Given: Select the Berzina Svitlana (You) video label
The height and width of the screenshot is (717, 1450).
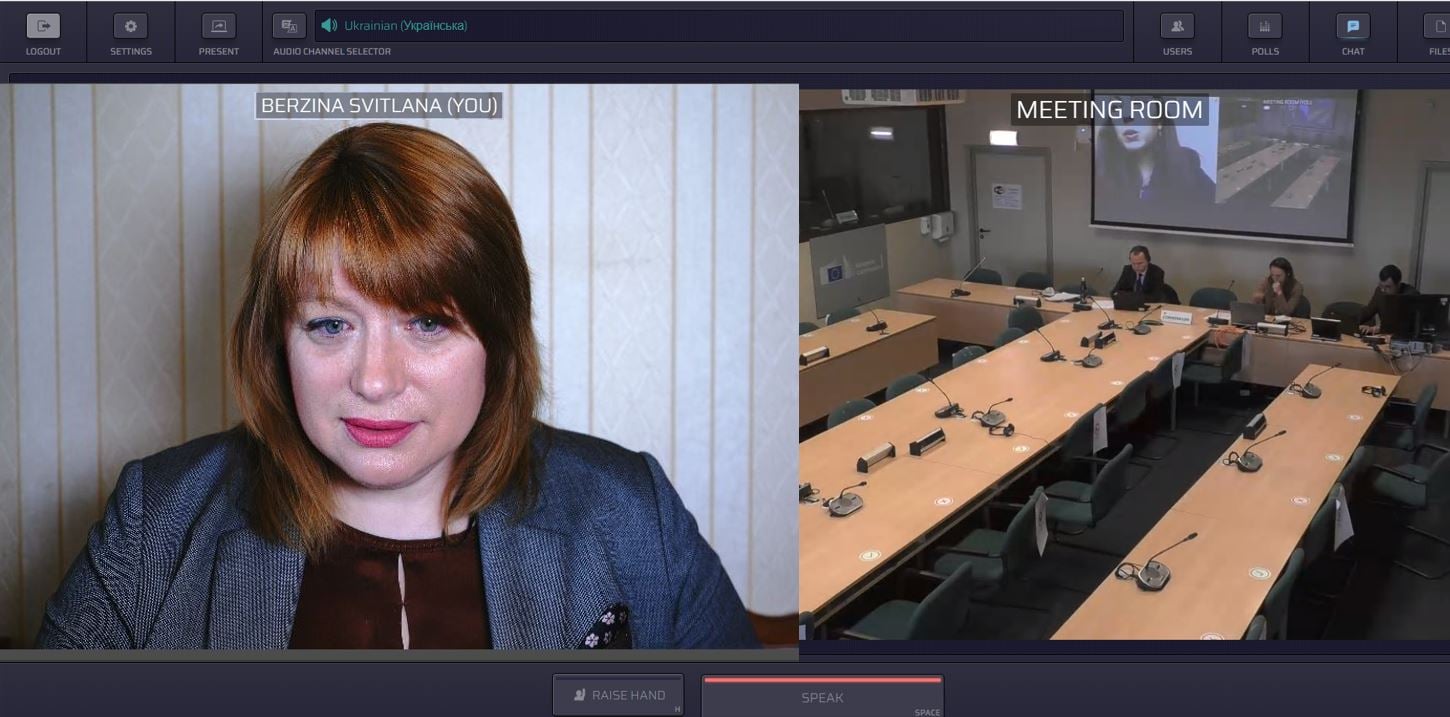Looking at the screenshot, I should [380, 105].
